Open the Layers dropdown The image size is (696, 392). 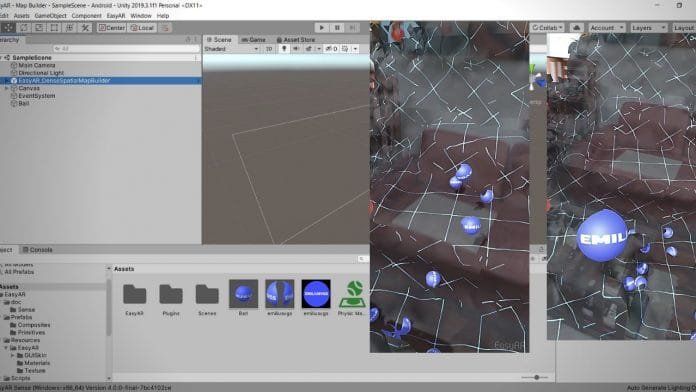click(x=649, y=28)
